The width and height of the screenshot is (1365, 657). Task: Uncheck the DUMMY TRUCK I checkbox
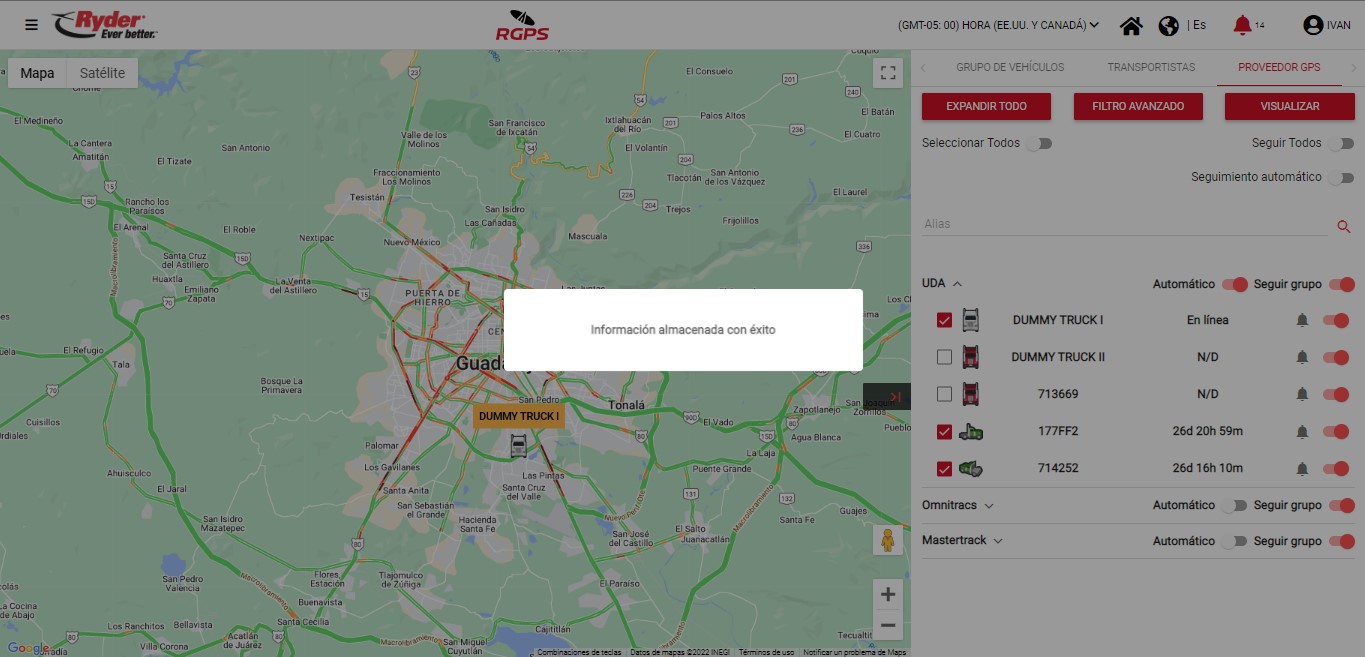tap(944, 321)
